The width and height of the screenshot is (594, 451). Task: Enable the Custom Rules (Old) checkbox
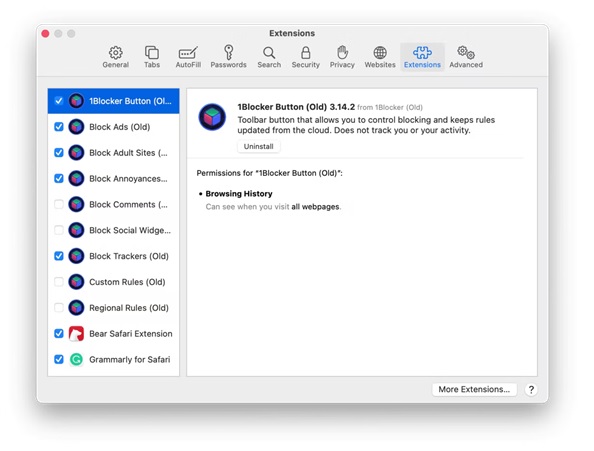tap(59, 282)
